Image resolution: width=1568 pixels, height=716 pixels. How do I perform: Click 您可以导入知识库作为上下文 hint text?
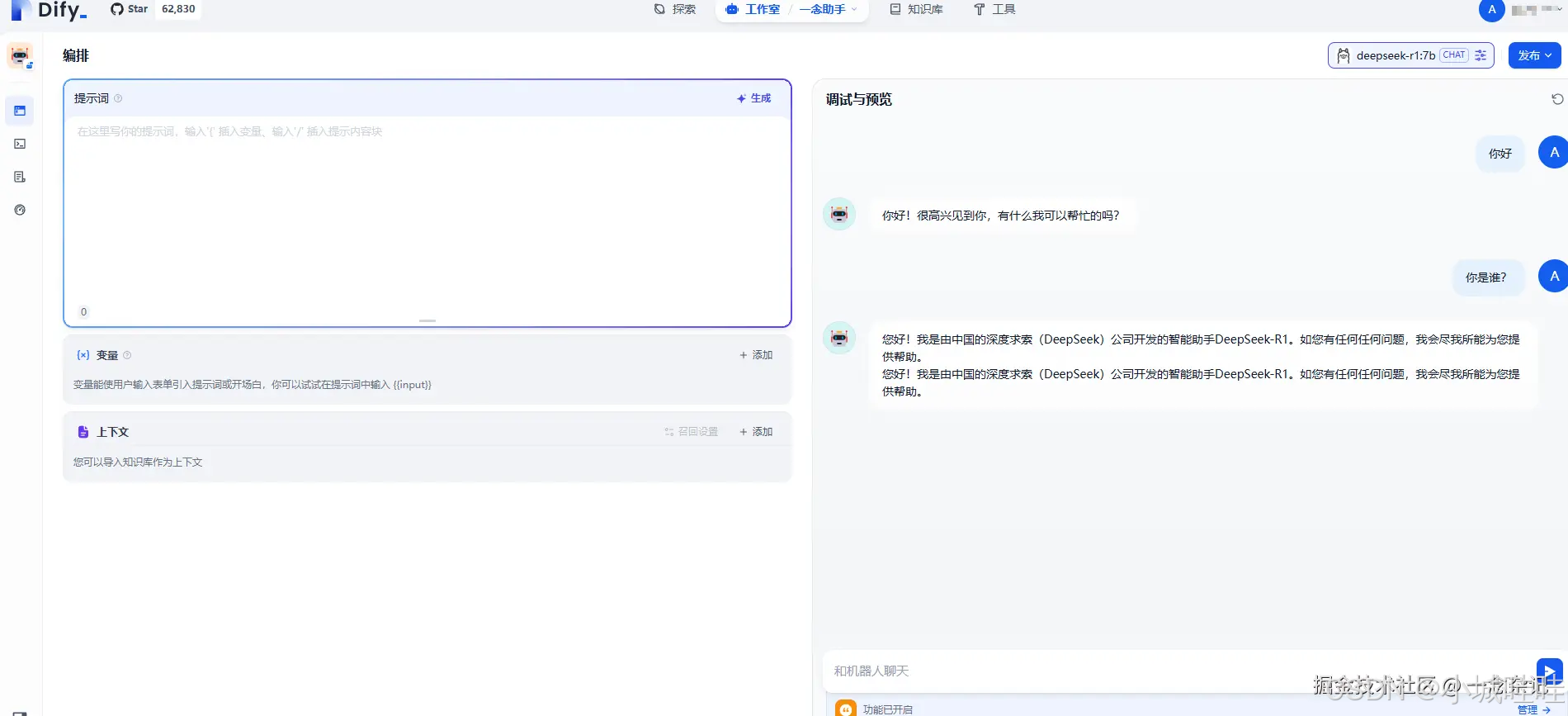(x=138, y=462)
